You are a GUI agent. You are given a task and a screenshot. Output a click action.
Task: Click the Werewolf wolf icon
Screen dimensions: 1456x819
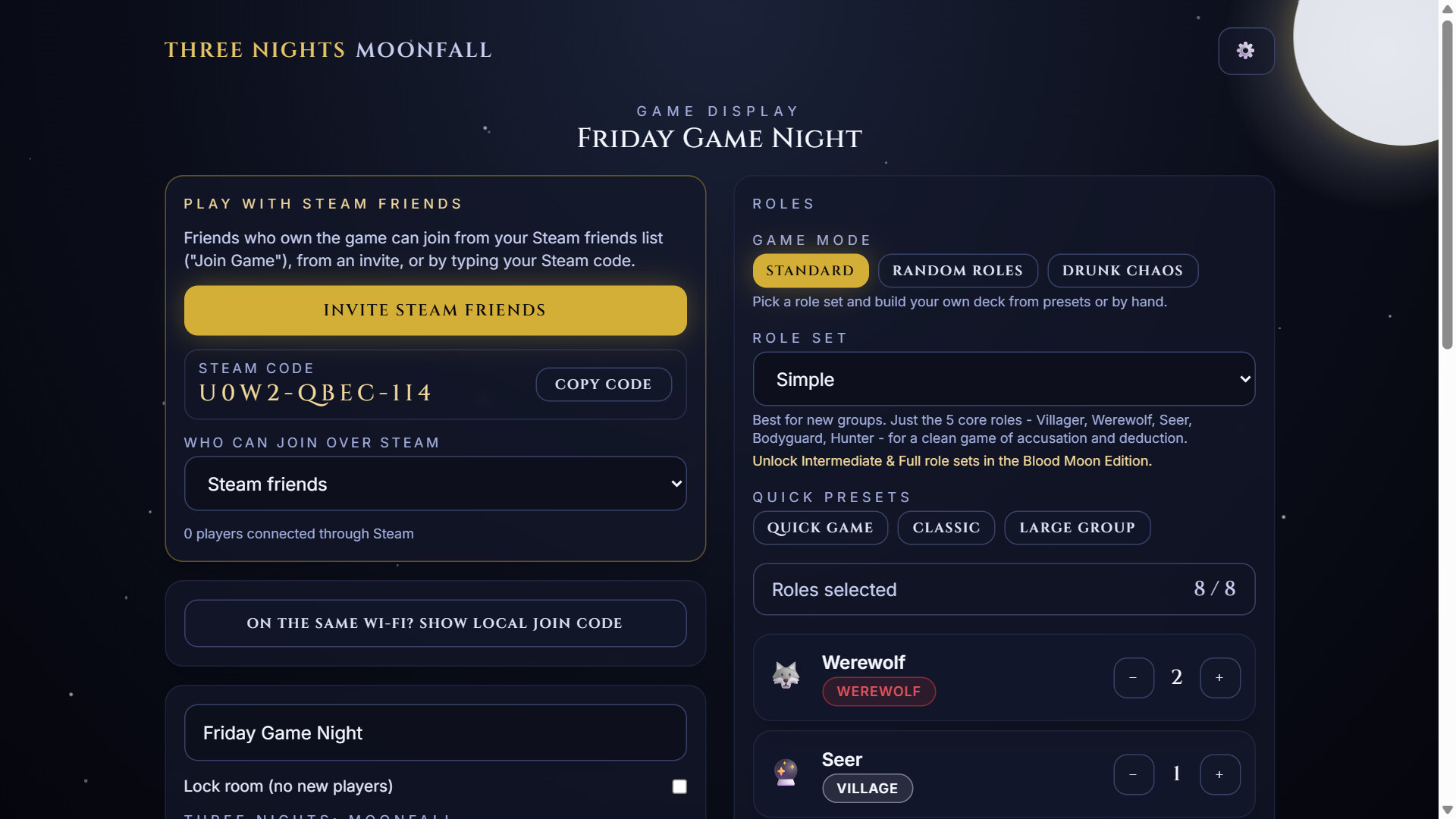(x=786, y=675)
